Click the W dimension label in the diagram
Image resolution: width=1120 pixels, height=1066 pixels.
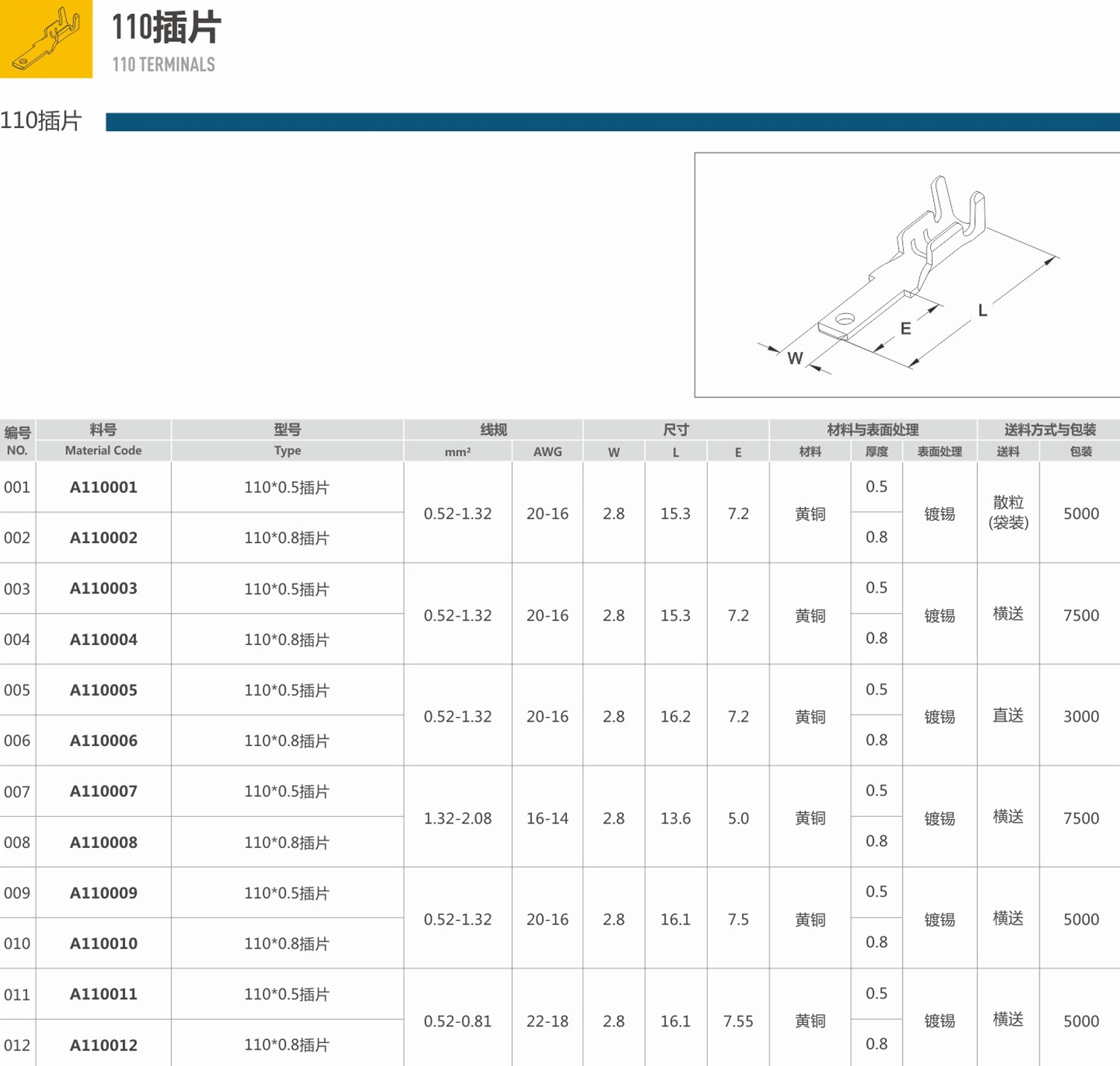pyautogui.click(x=795, y=359)
